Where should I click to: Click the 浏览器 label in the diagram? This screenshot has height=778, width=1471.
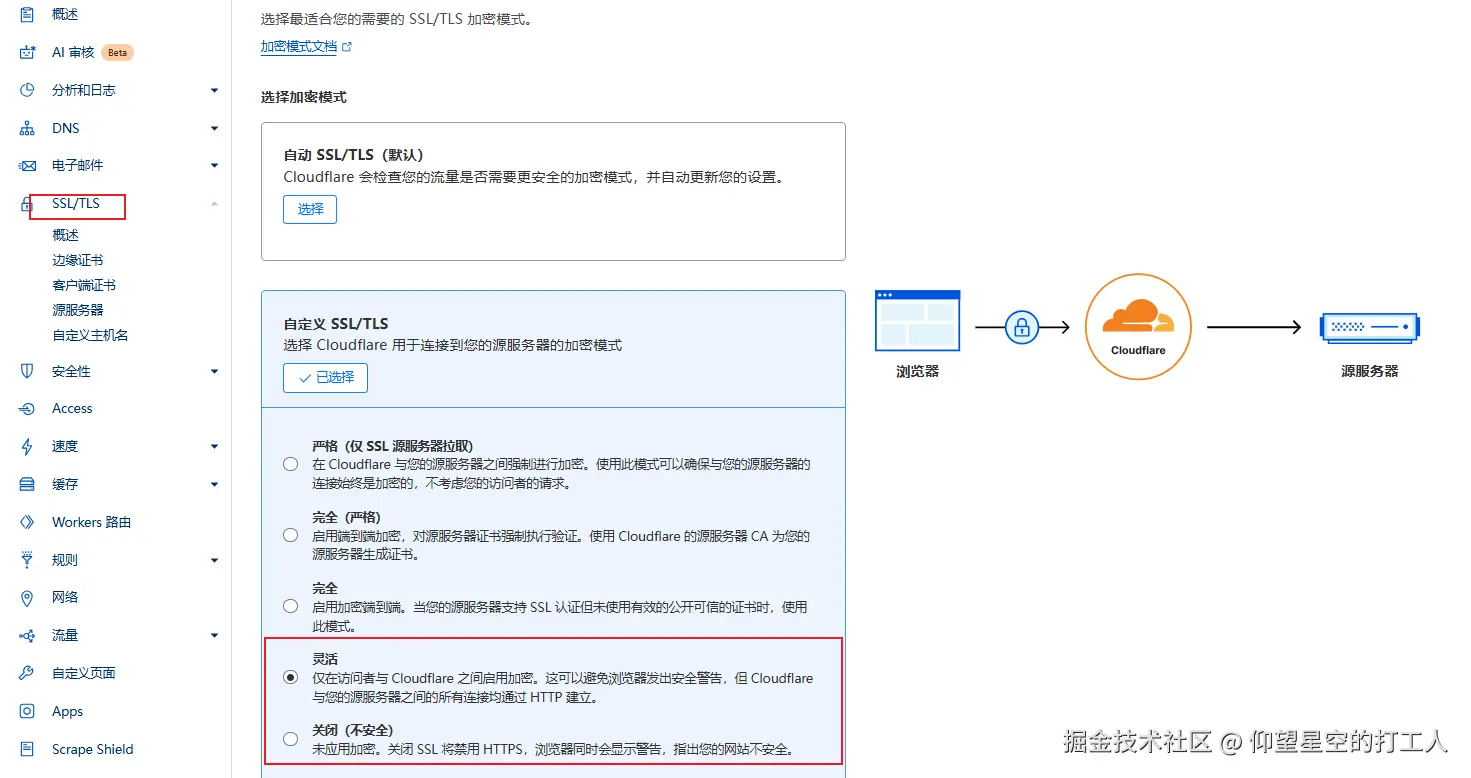tap(917, 371)
